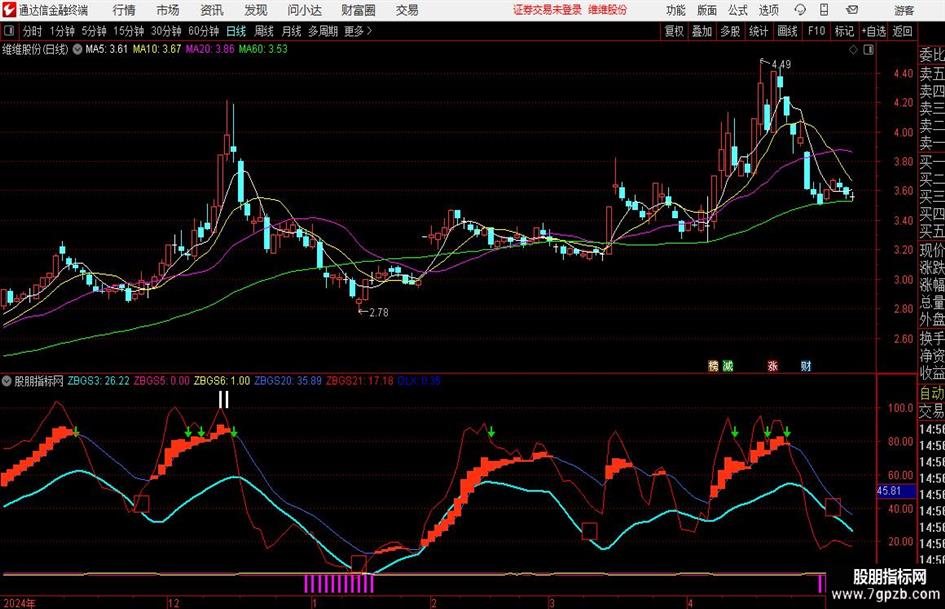The height and width of the screenshot is (609, 945).
Task: Click the ZBGS3: 26.22 indicator value
Action: [98, 381]
